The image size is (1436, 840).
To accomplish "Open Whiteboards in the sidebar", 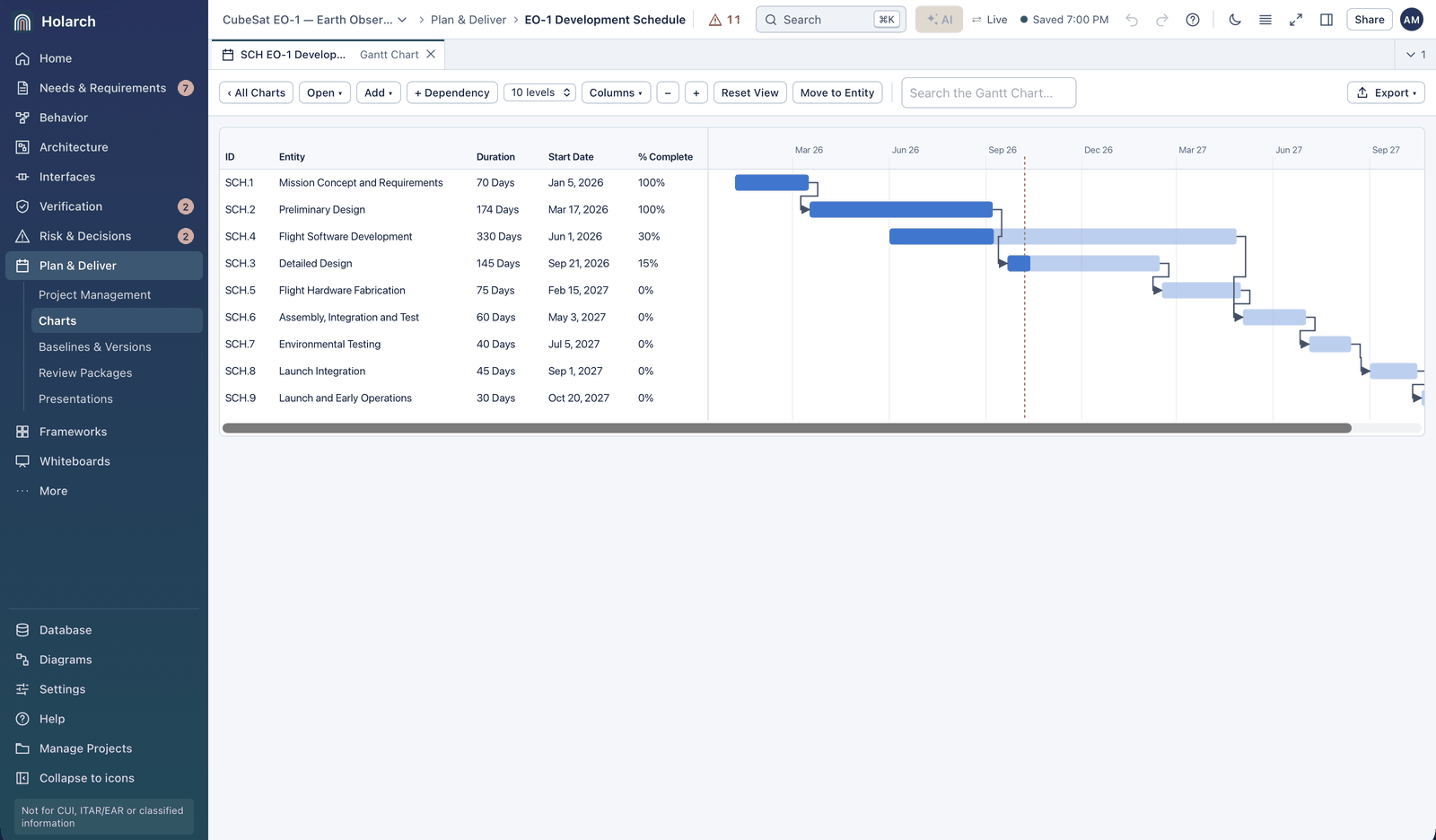I will tap(104, 461).
